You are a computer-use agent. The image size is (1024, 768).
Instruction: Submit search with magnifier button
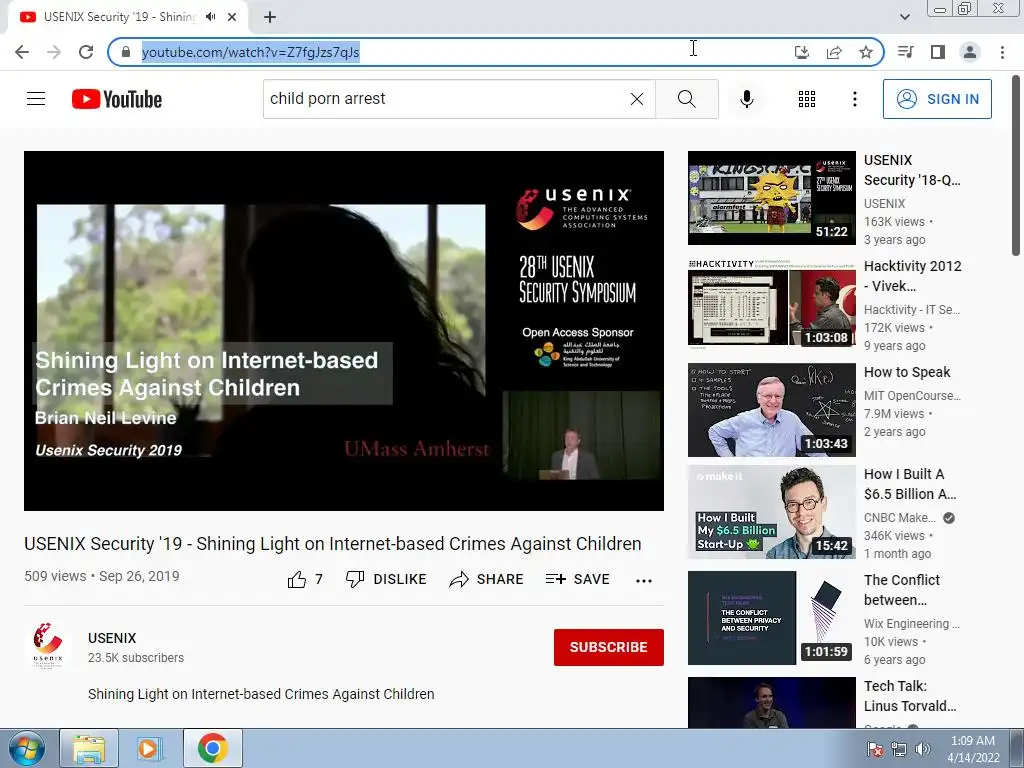(x=686, y=99)
